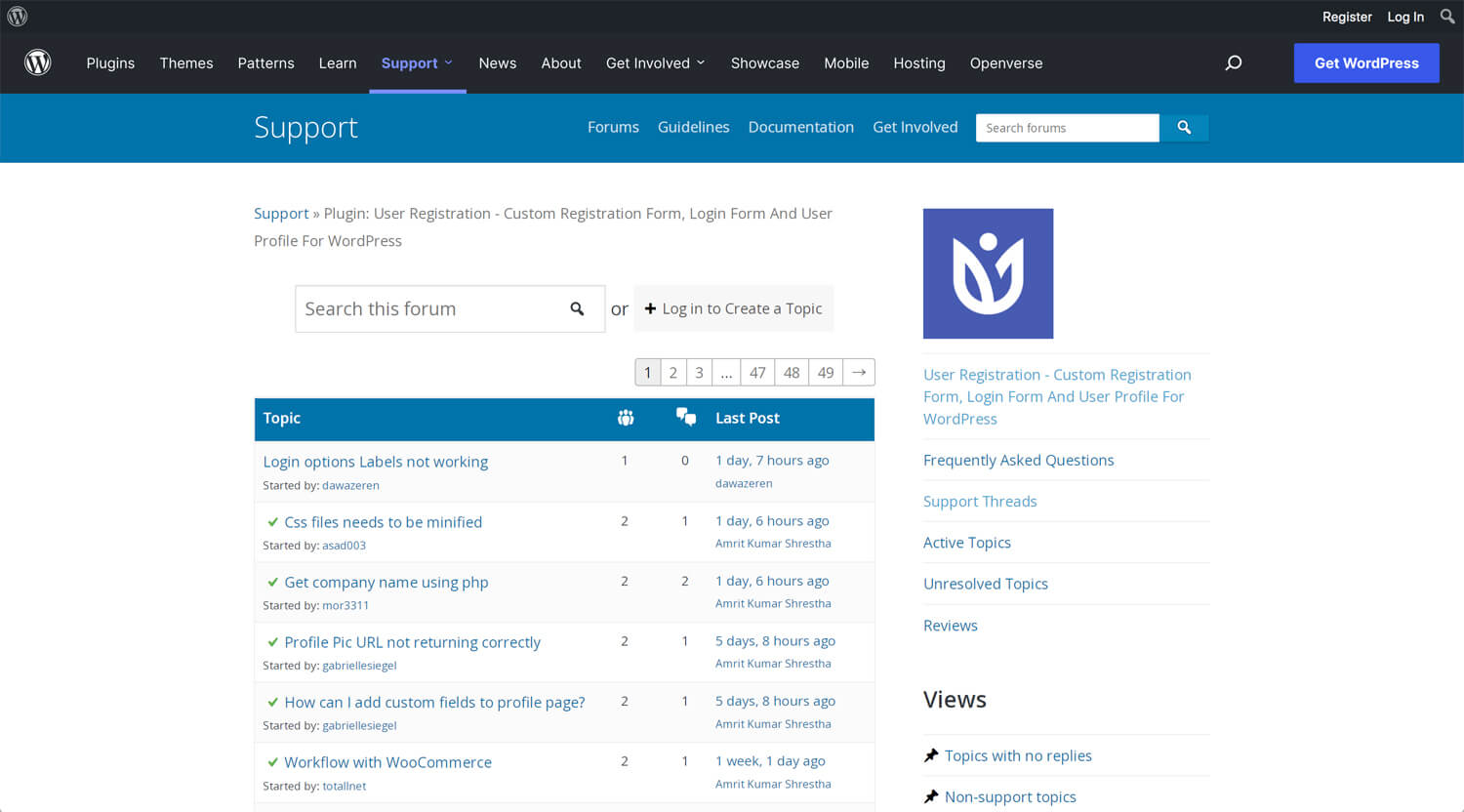The height and width of the screenshot is (812, 1464).
Task: Open asad003 user profile link
Action: [x=345, y=546]
